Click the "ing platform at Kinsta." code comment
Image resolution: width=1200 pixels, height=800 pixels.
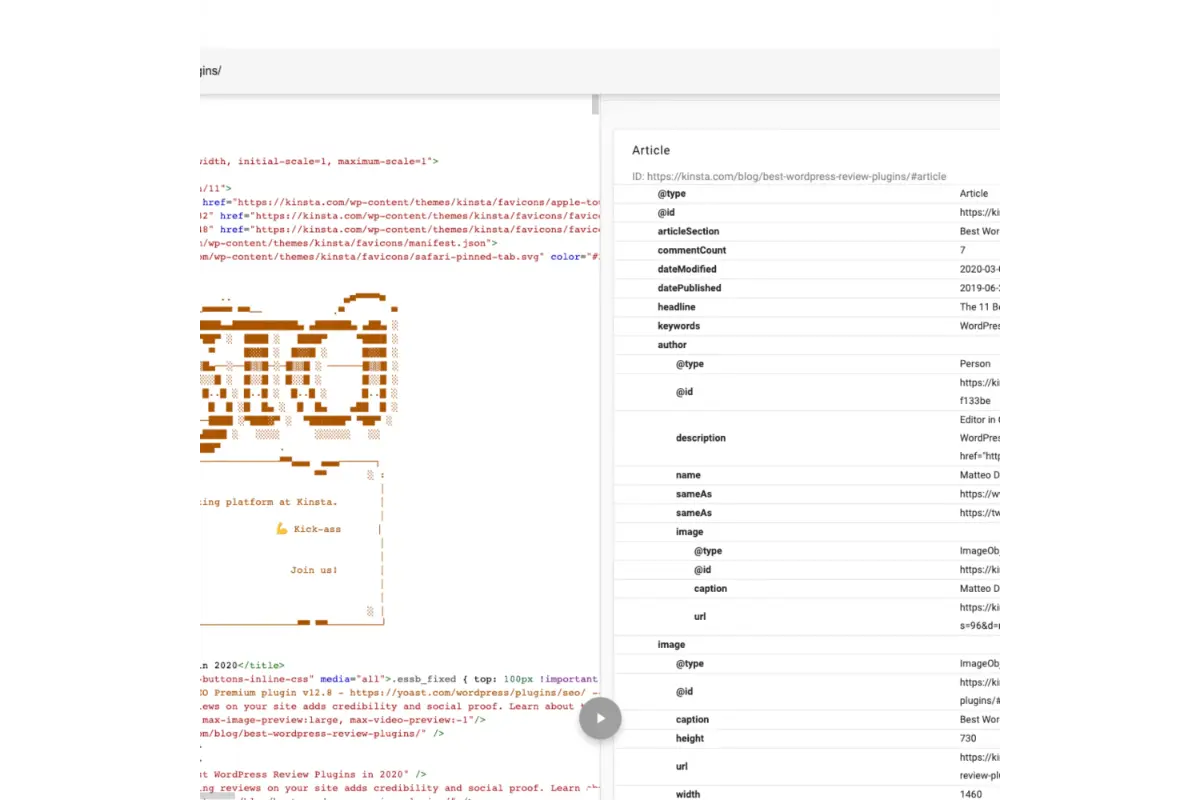(x=269, y=502)
